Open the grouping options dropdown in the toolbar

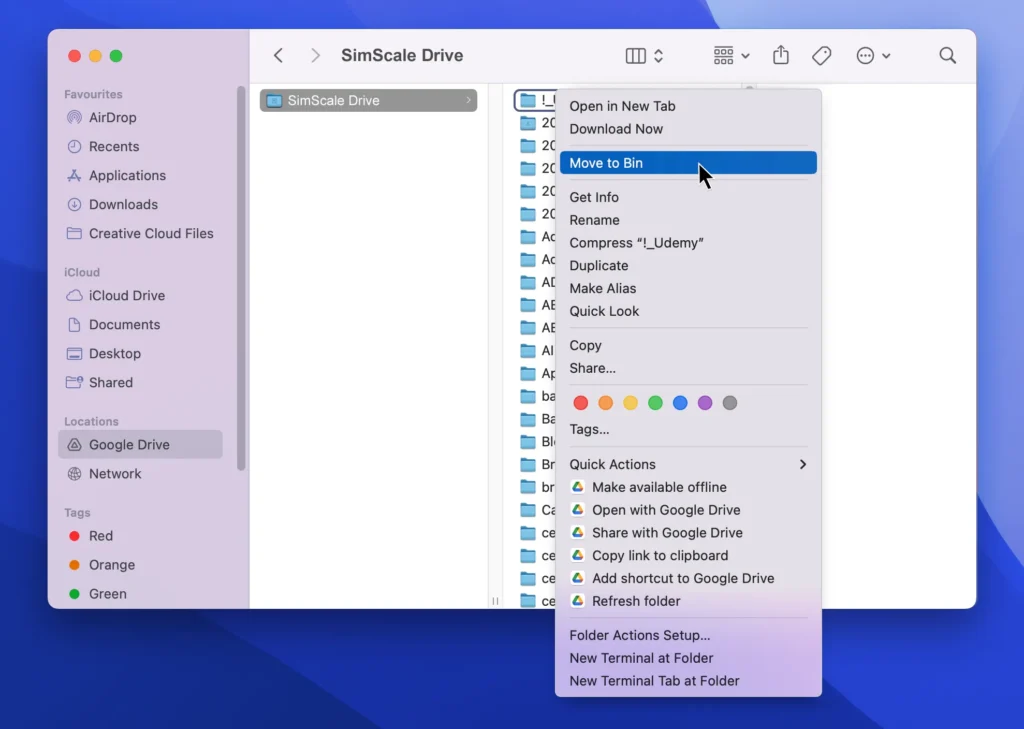729,56
